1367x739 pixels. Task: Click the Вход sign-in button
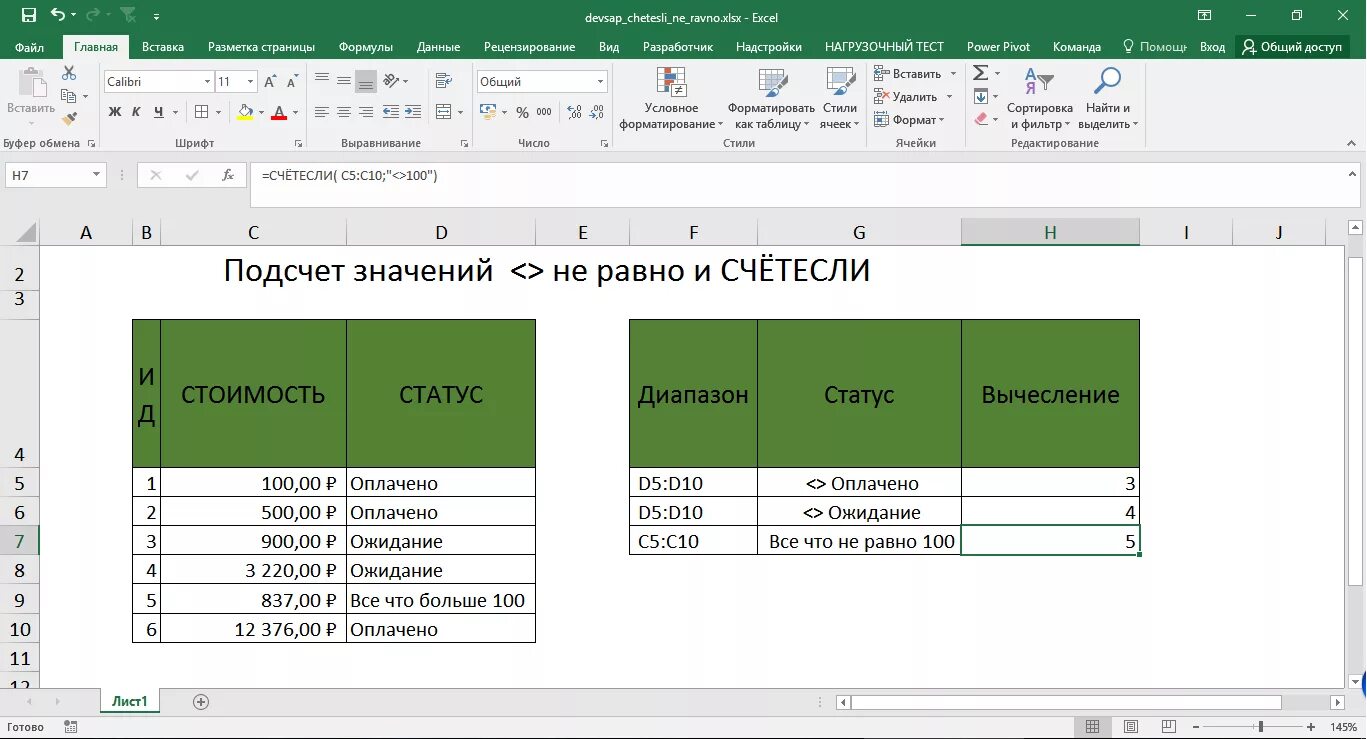[x=1212, y=47]
